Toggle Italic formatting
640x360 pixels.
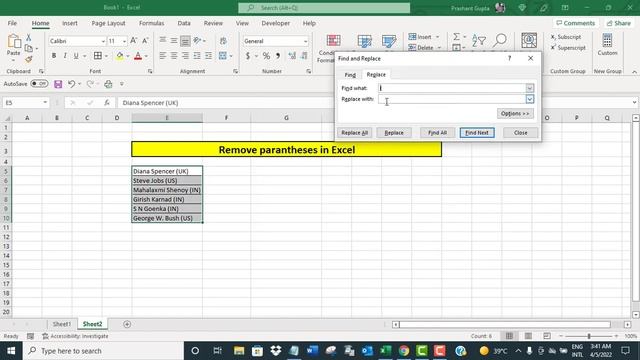(x=64, y=56)
